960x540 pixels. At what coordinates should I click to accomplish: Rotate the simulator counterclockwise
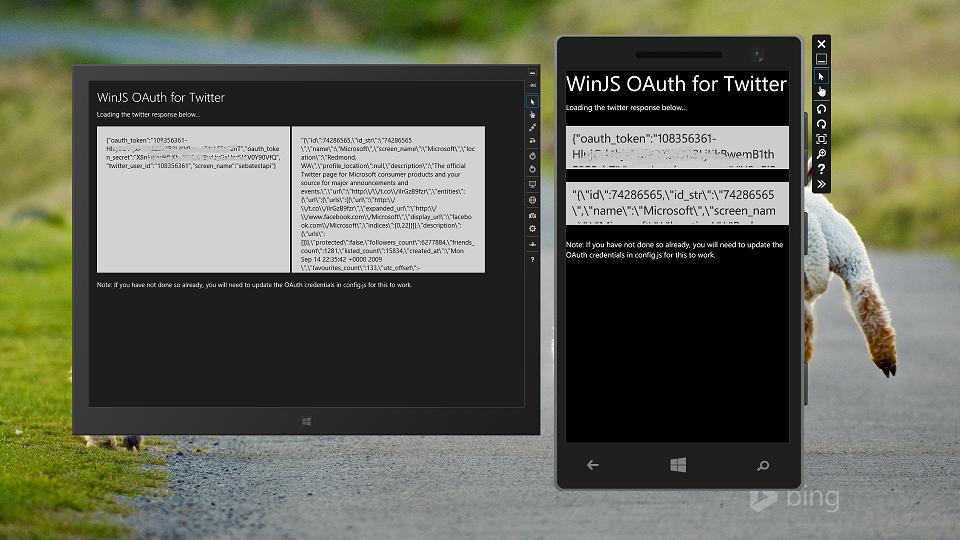(532, 169)
